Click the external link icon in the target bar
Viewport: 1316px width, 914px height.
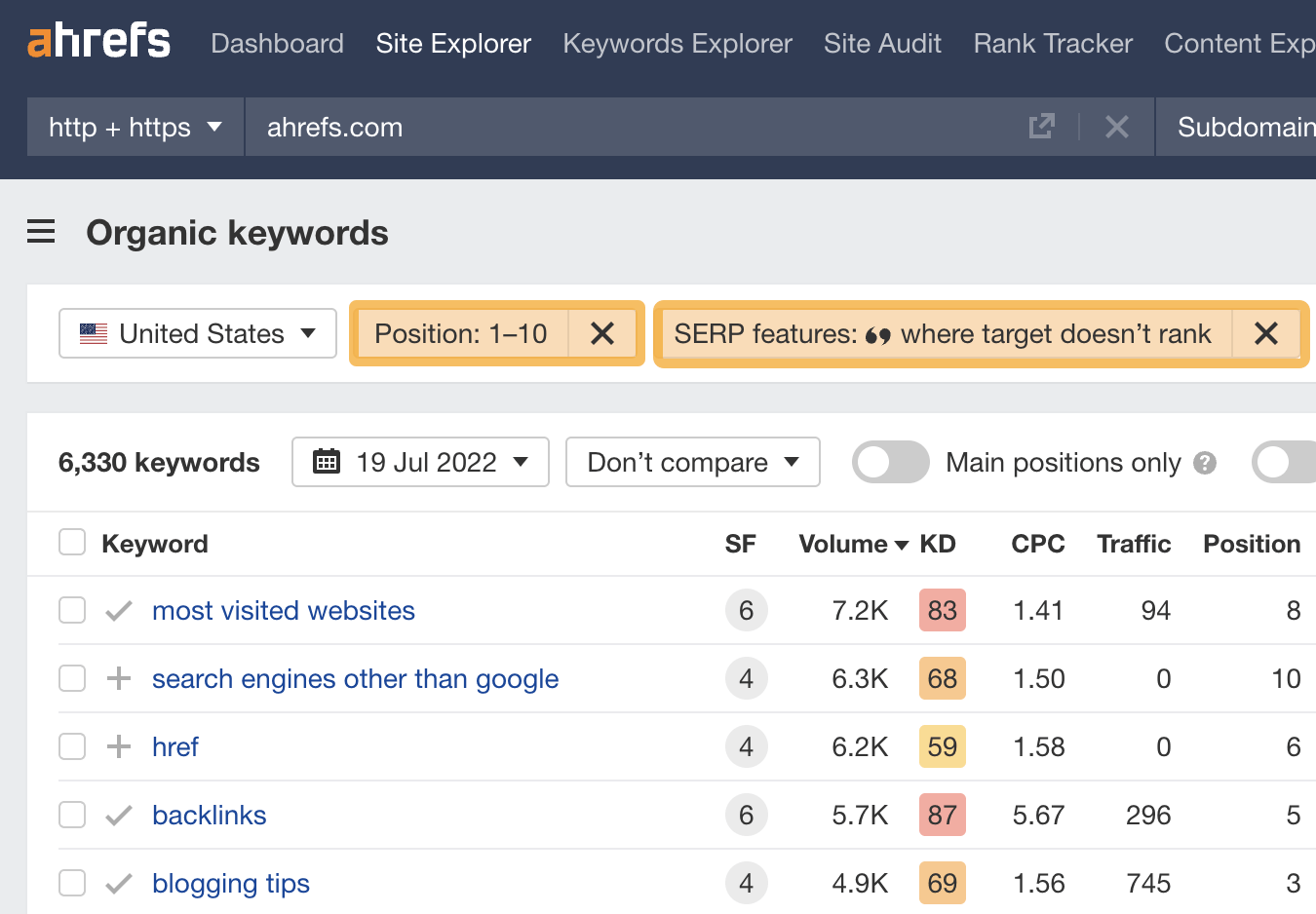(x=1042, y=126)
